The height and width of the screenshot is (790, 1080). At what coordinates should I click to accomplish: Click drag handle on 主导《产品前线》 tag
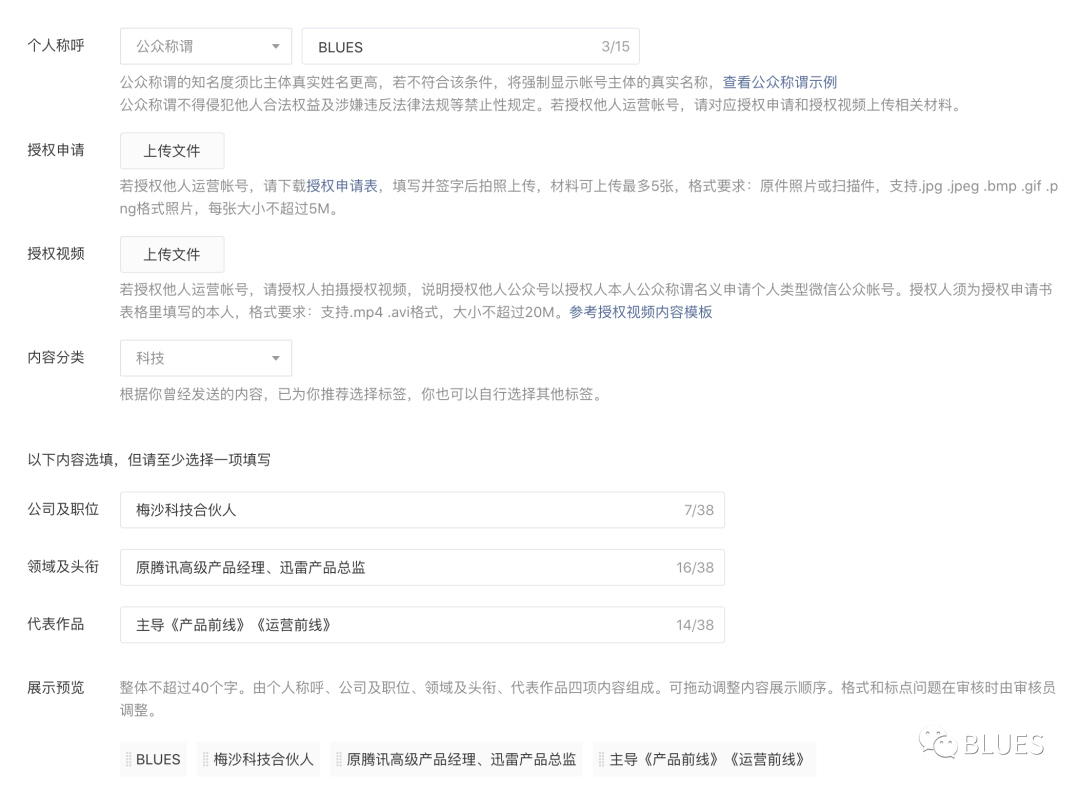click(601, 760)
